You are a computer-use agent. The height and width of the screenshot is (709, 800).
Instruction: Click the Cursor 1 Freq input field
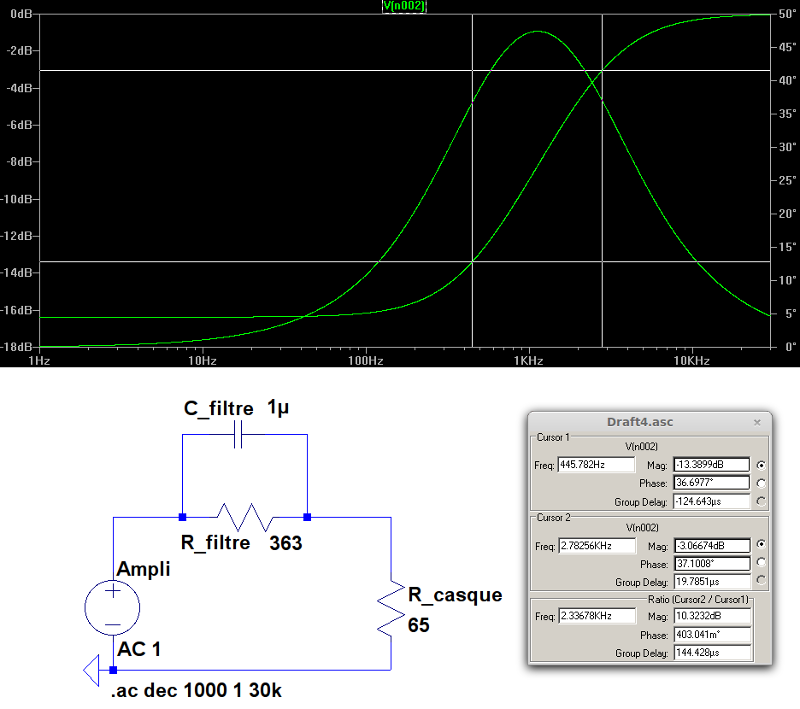596,465
